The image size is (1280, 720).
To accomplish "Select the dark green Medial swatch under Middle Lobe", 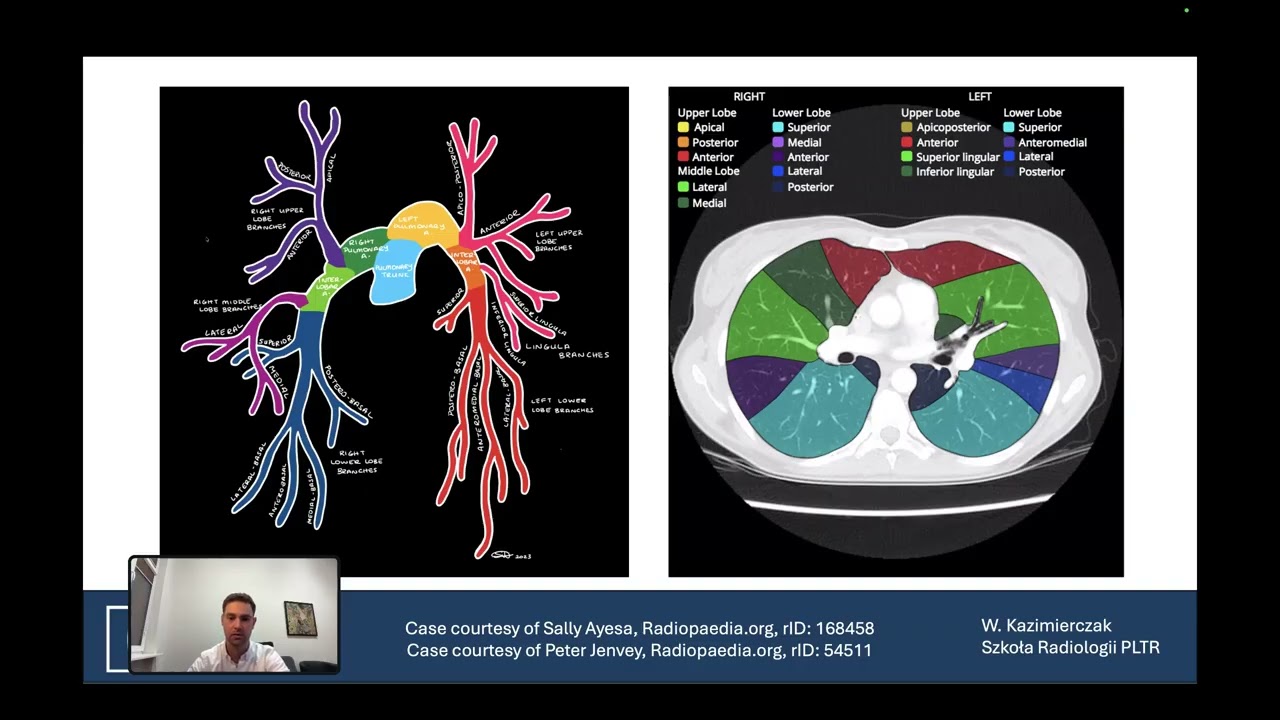I will point(684,203).
